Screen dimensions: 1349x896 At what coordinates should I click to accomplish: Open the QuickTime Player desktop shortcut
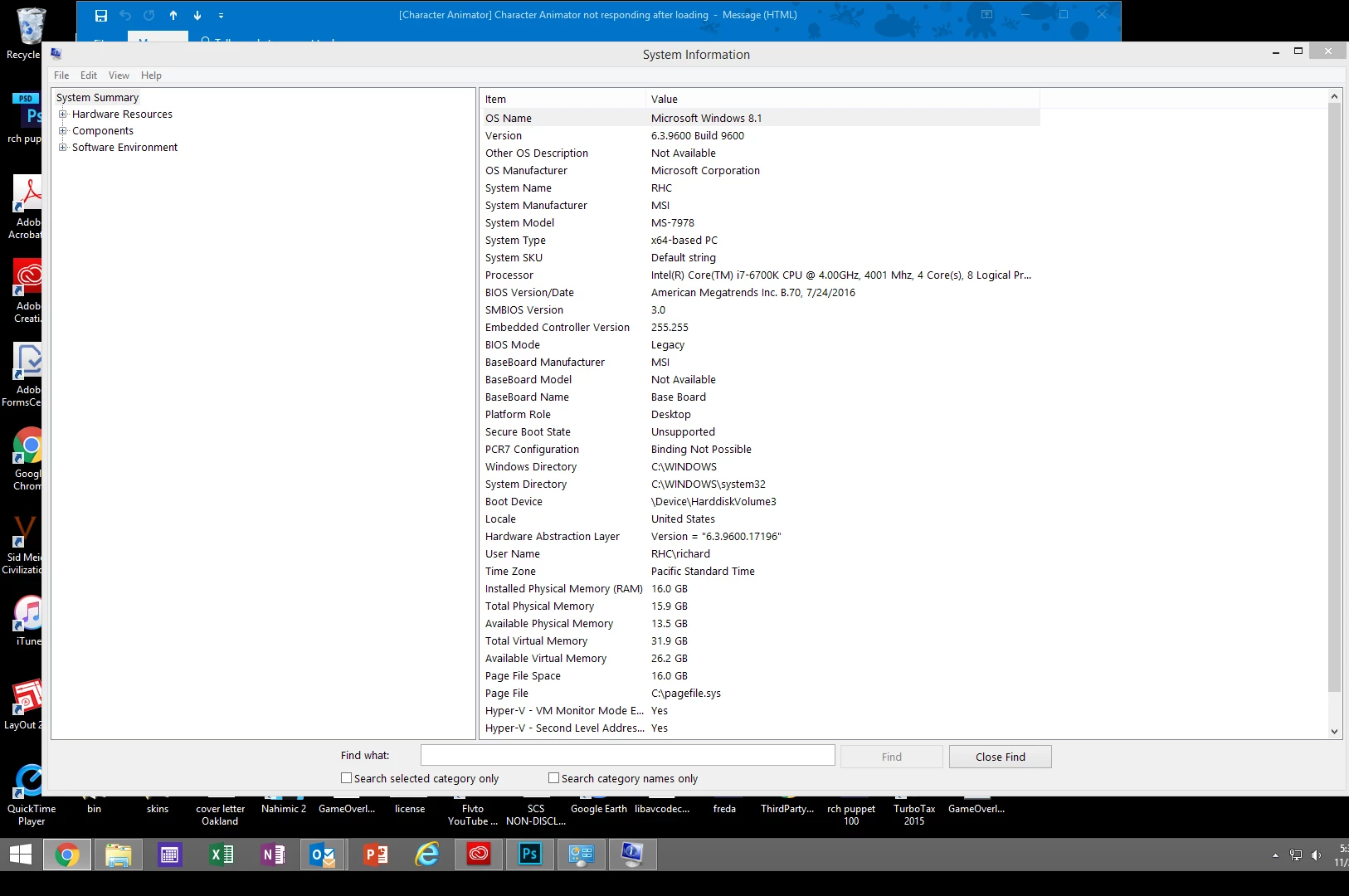[x=31, y=795]
